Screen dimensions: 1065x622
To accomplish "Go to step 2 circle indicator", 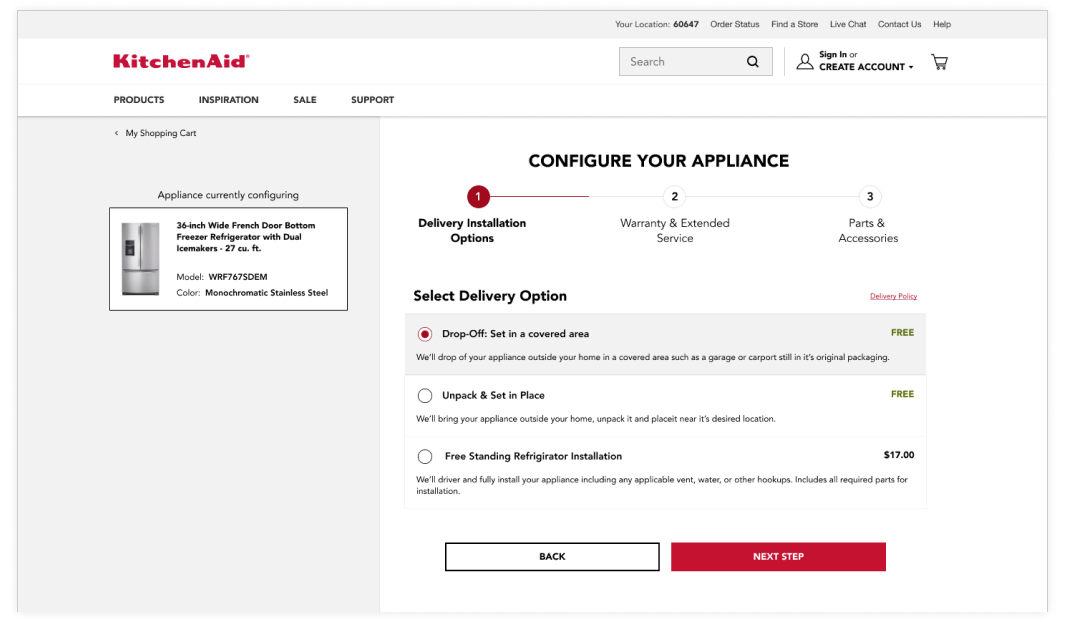I will (674, 197).
